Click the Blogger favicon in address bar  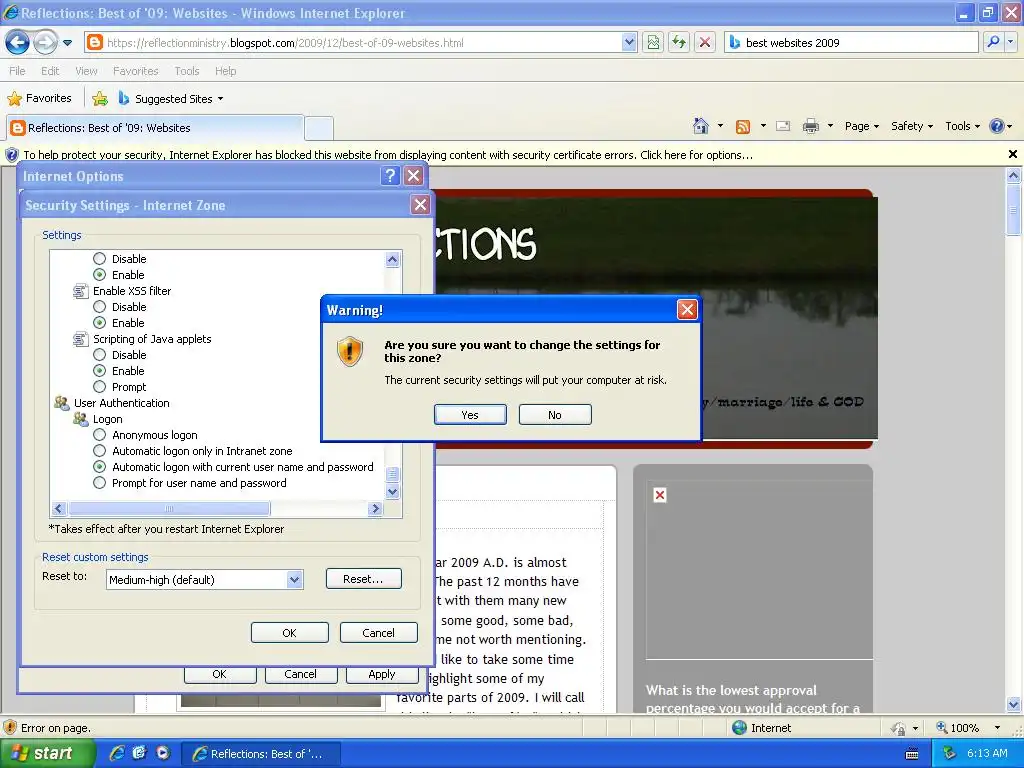point(95,42)
